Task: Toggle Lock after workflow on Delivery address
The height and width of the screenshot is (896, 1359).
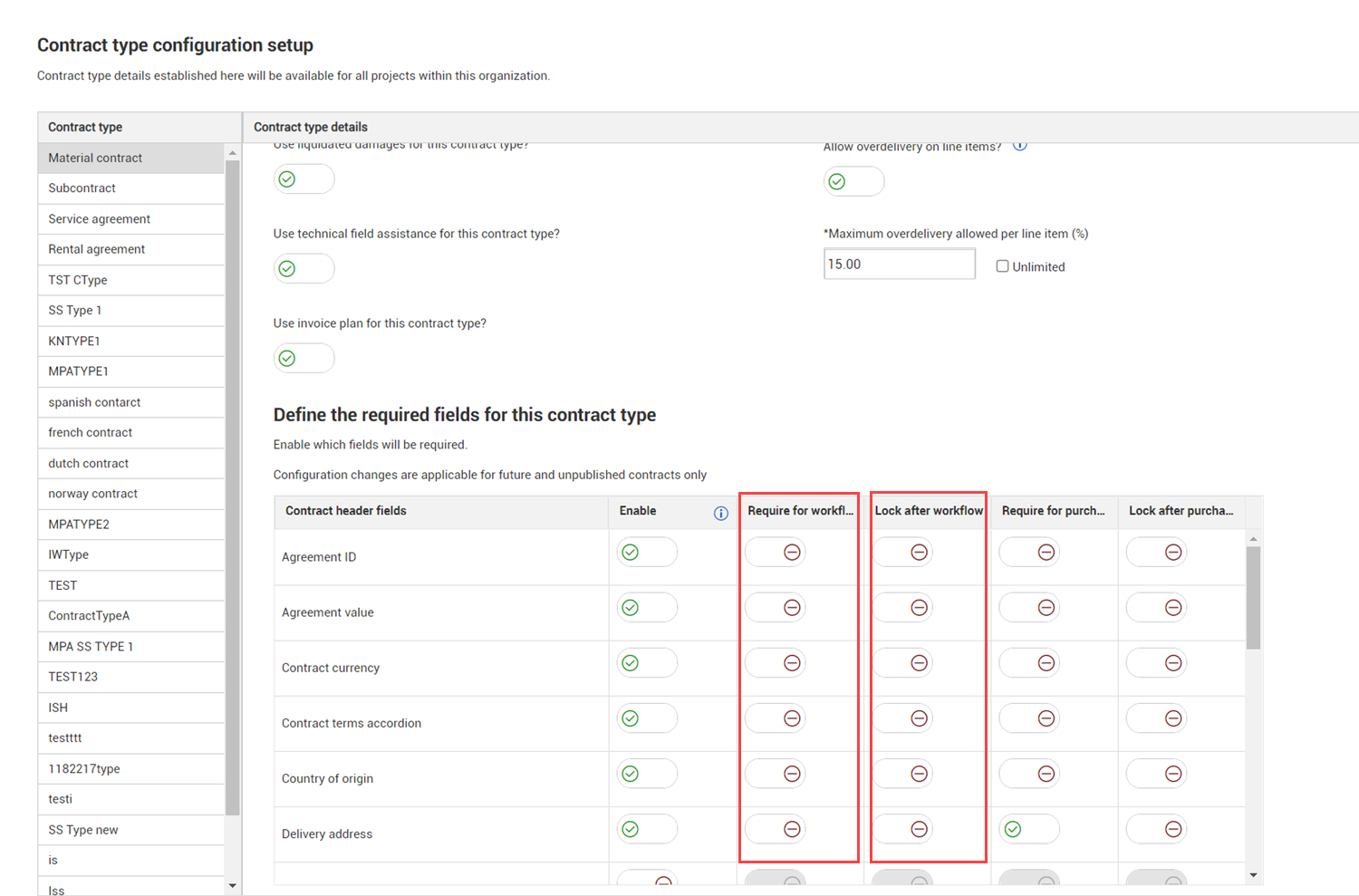Action: coord(902,829)
